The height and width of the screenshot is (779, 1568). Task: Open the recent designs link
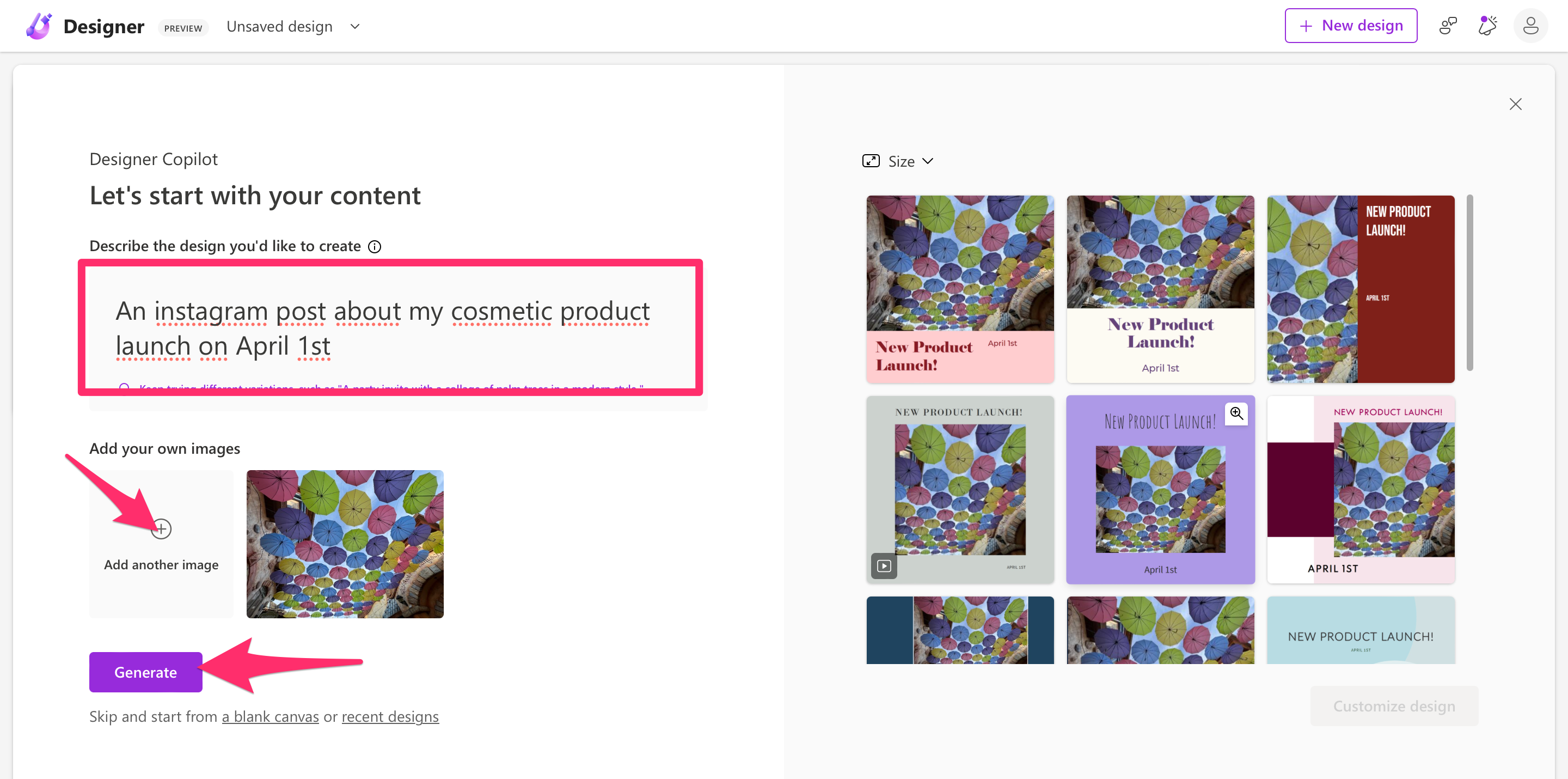(x=390, y=717)
